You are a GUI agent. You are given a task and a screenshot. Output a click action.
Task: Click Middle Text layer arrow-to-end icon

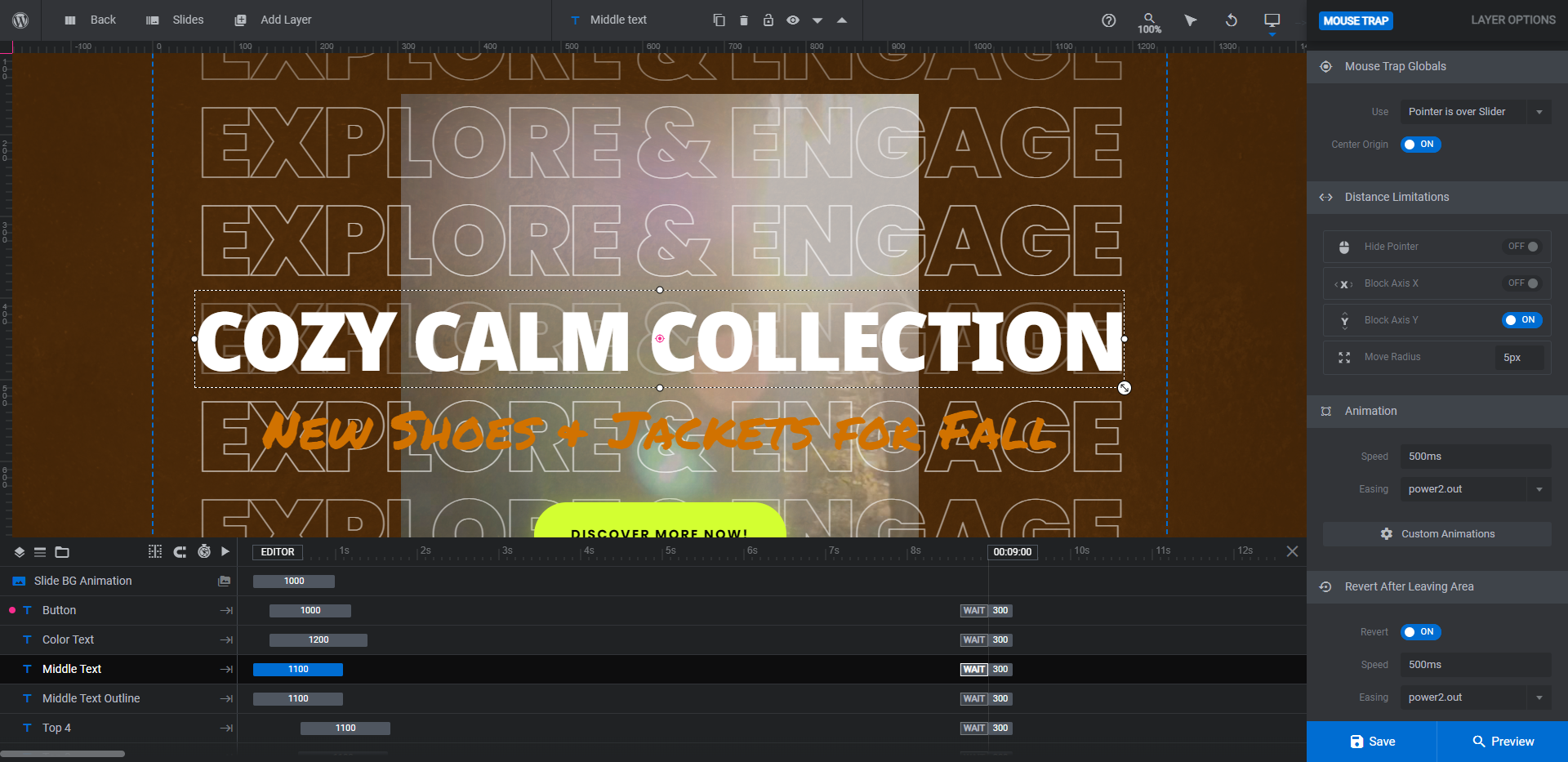click(x=226, y=670)
